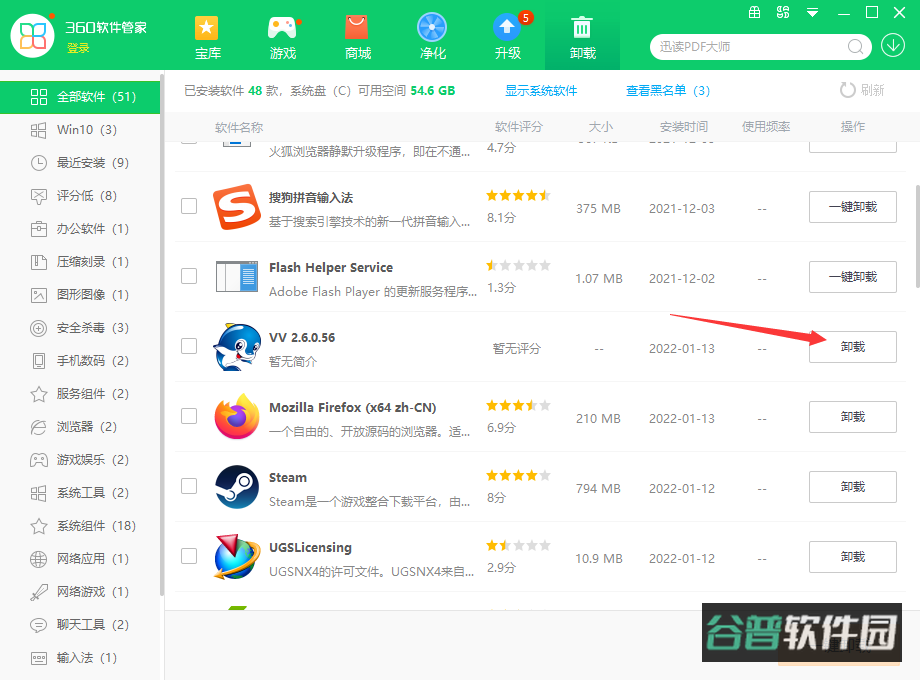Open the skin/apps icon in title bar

783,12
